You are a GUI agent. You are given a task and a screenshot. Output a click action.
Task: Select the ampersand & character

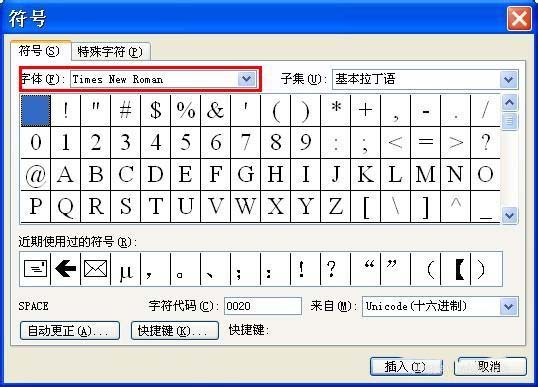(215, 110)
